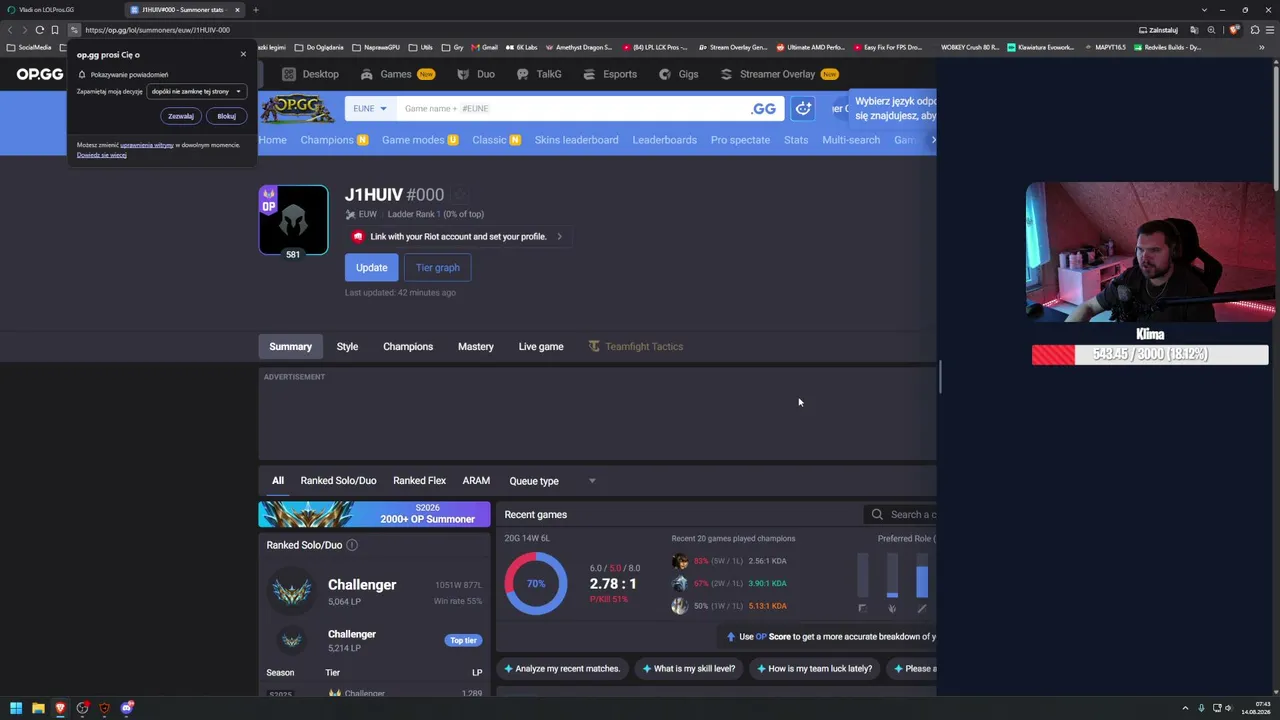
Task: Favorite summoner J1HUIV with the star icon
Action: click(460, 195)
